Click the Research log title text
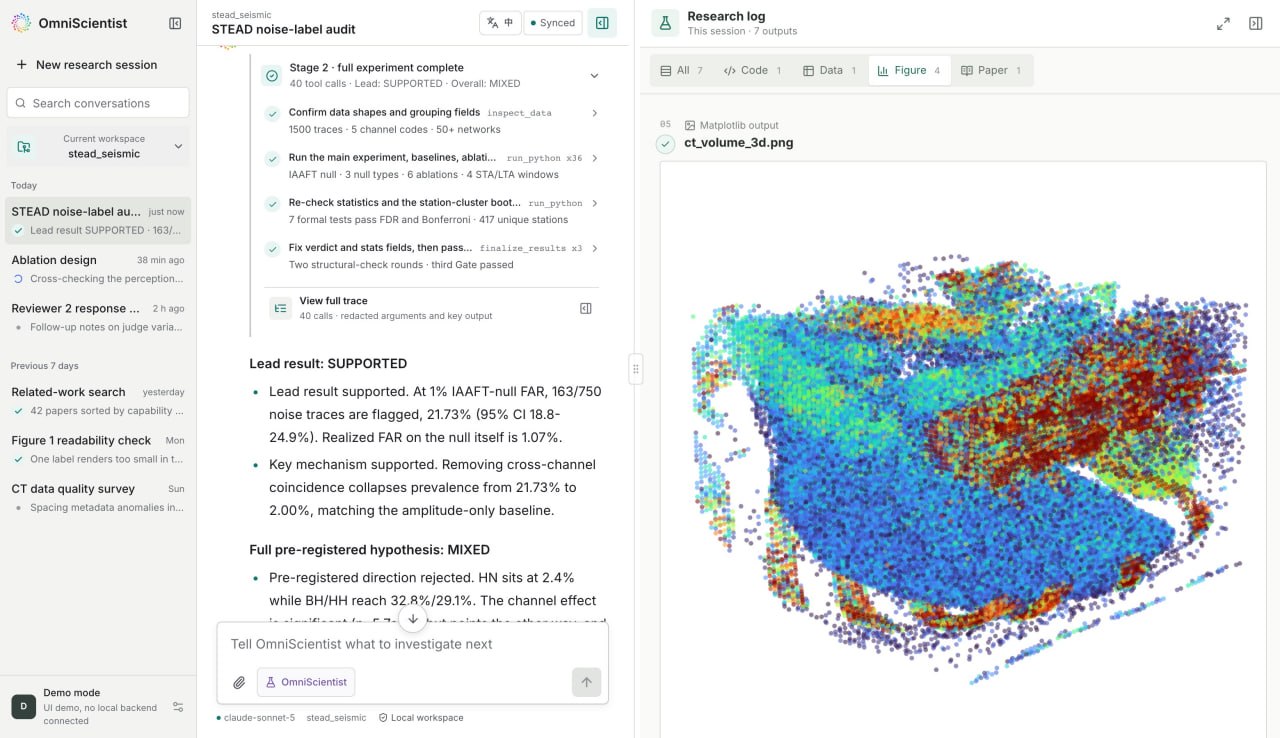This screenshot has width=1280, height=738. click(727, 16)
